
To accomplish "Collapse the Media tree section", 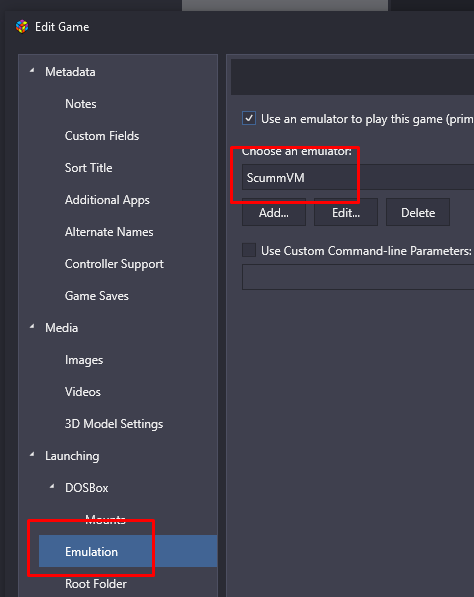I will (x=32, y=327).
